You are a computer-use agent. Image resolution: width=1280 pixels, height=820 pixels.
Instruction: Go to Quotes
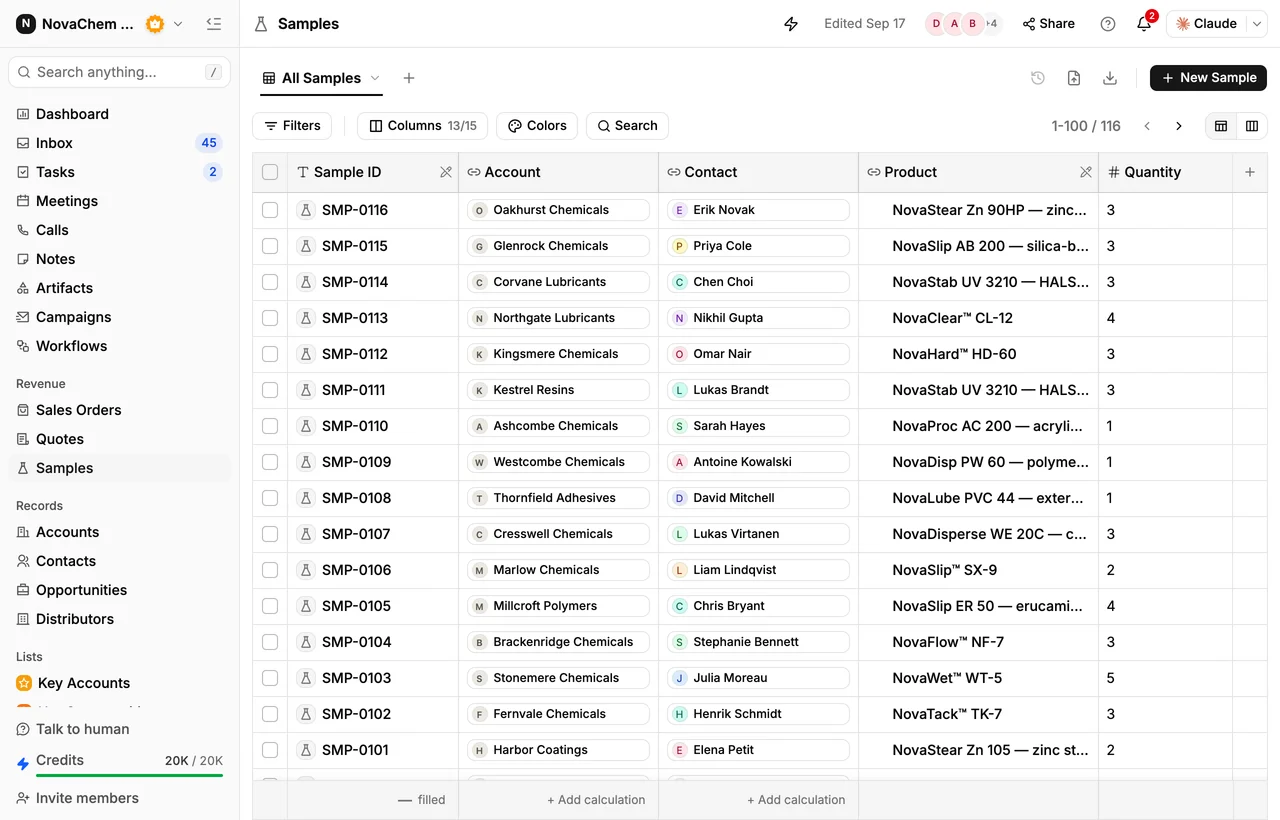pyautogui.click(x=120, y=439)
